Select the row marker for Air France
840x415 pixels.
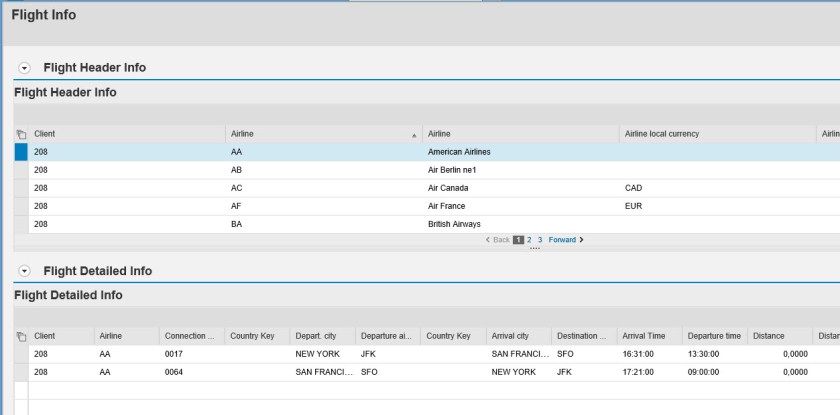point(21,206)
